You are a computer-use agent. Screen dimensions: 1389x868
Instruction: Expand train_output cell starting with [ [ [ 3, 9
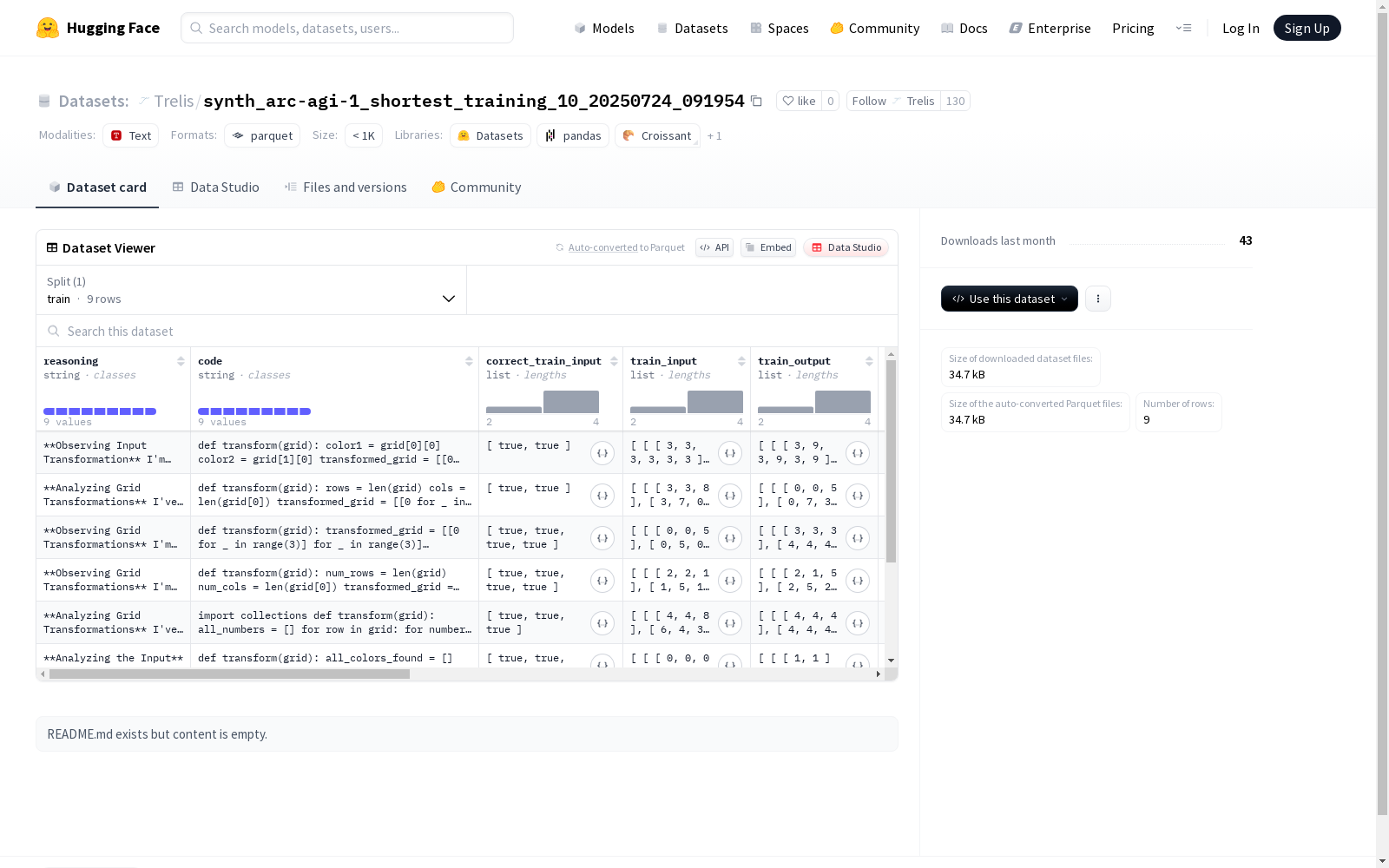pyautogui.click(x=858, y=453)
